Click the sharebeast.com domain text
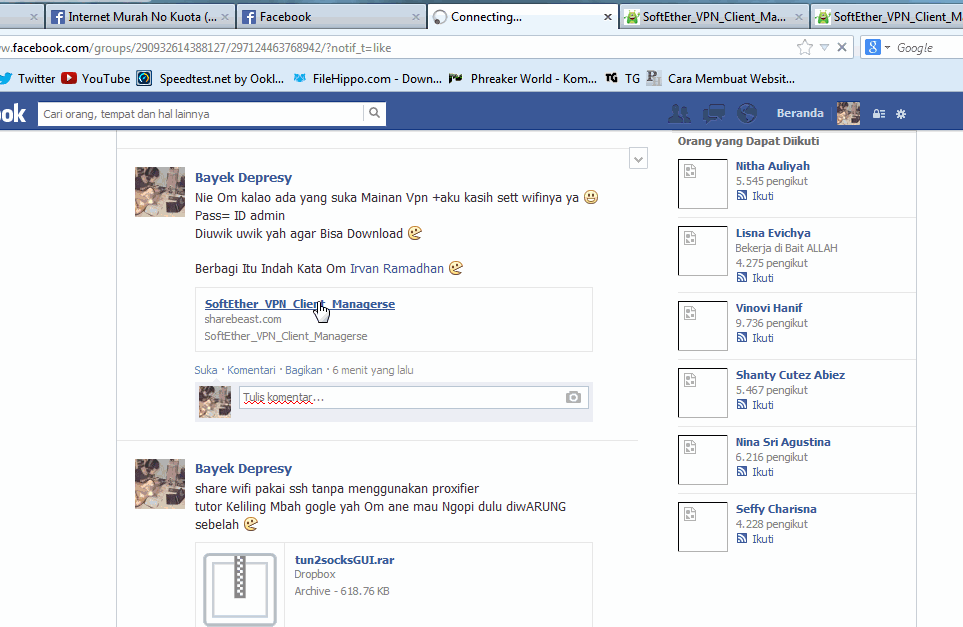Image resolution: width=963 pixels, height=627 pixels. pyautogui.click(x=243, y=319)
